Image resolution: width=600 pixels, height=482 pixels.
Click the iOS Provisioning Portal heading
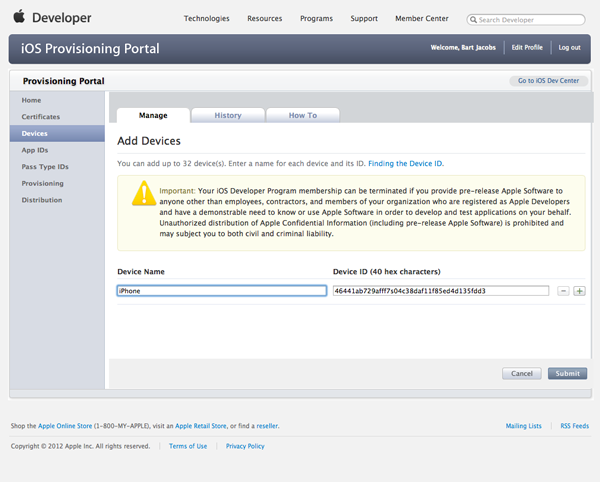pos(90,49)
